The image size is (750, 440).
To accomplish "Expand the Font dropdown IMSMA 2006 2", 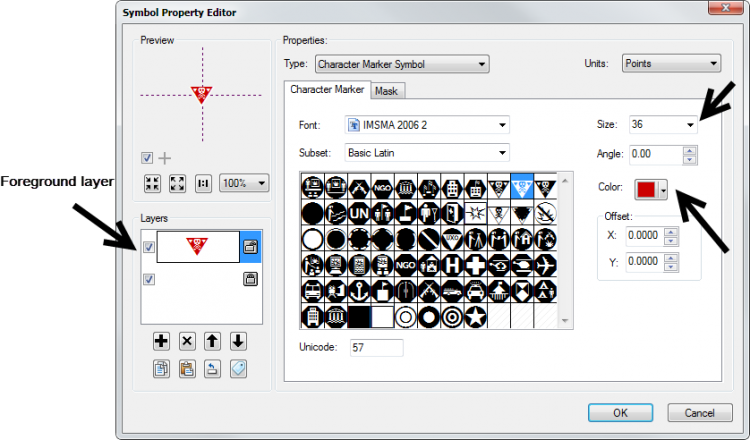I will coord(427,125).
